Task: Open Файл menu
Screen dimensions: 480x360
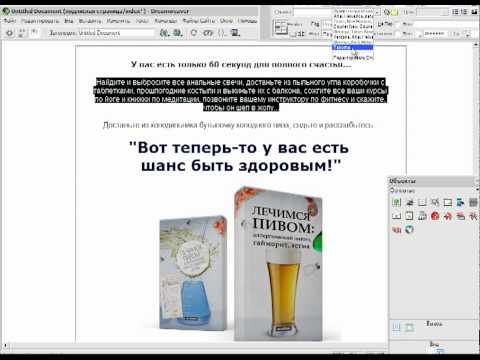Action: click(x=10, y=21)
